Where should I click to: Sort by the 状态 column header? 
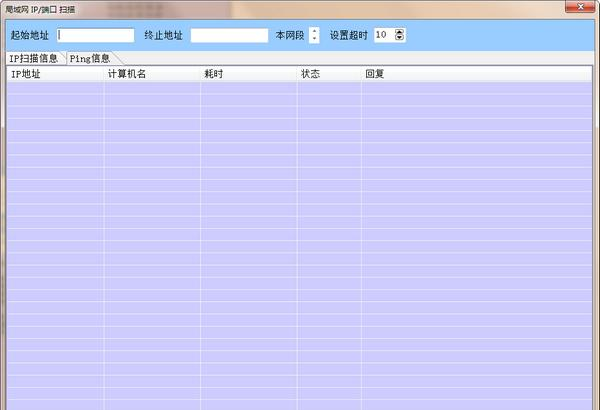(329, 74)
